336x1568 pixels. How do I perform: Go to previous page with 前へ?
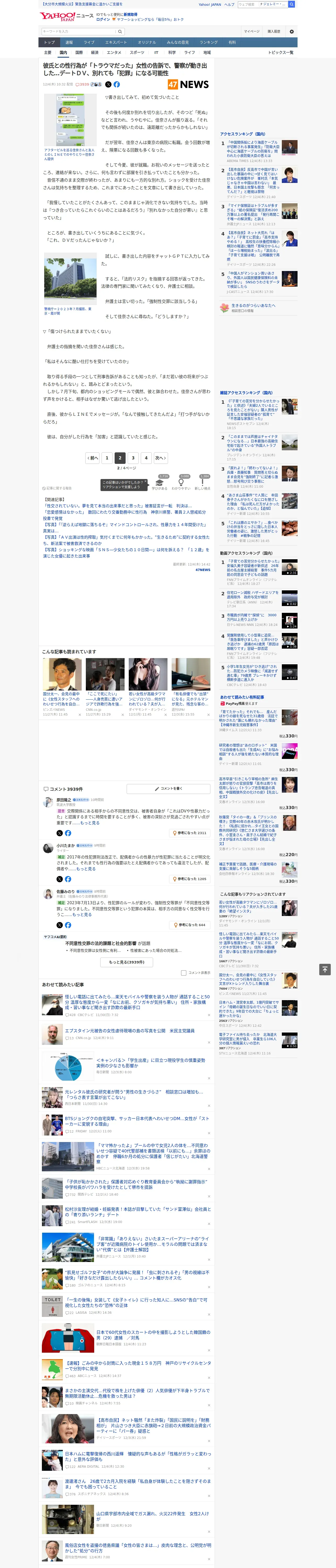(93, 458)
